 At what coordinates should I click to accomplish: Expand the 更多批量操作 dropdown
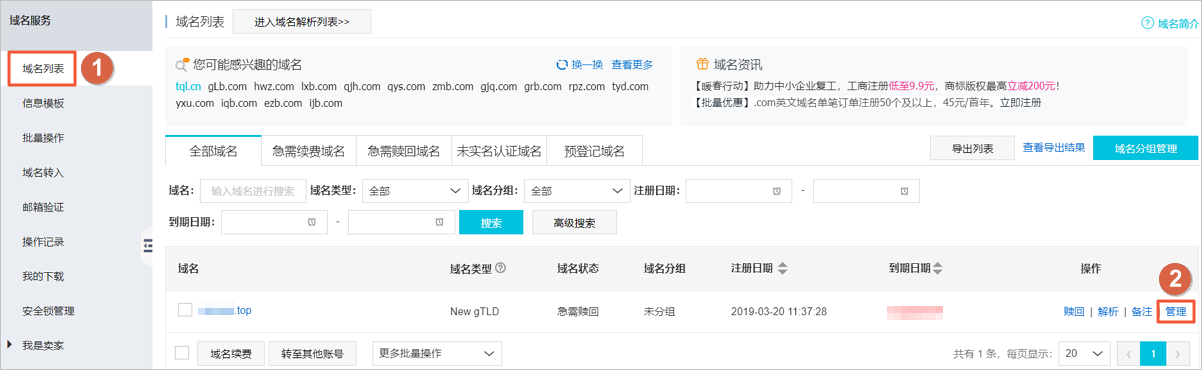(x=437, y=353)
